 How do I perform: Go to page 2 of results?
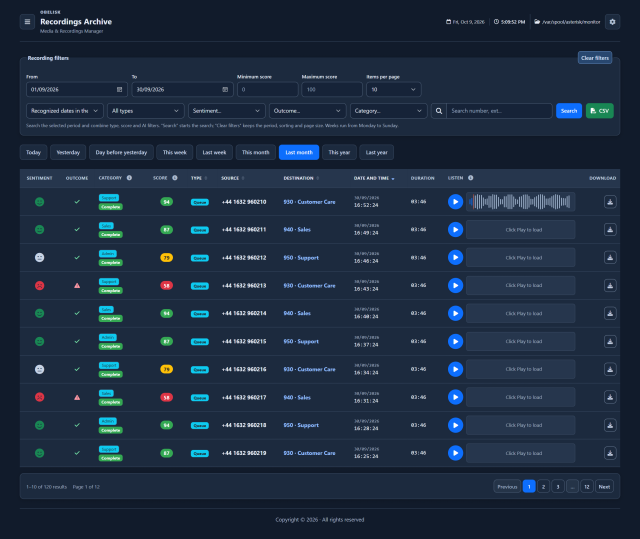pos(543,487)
